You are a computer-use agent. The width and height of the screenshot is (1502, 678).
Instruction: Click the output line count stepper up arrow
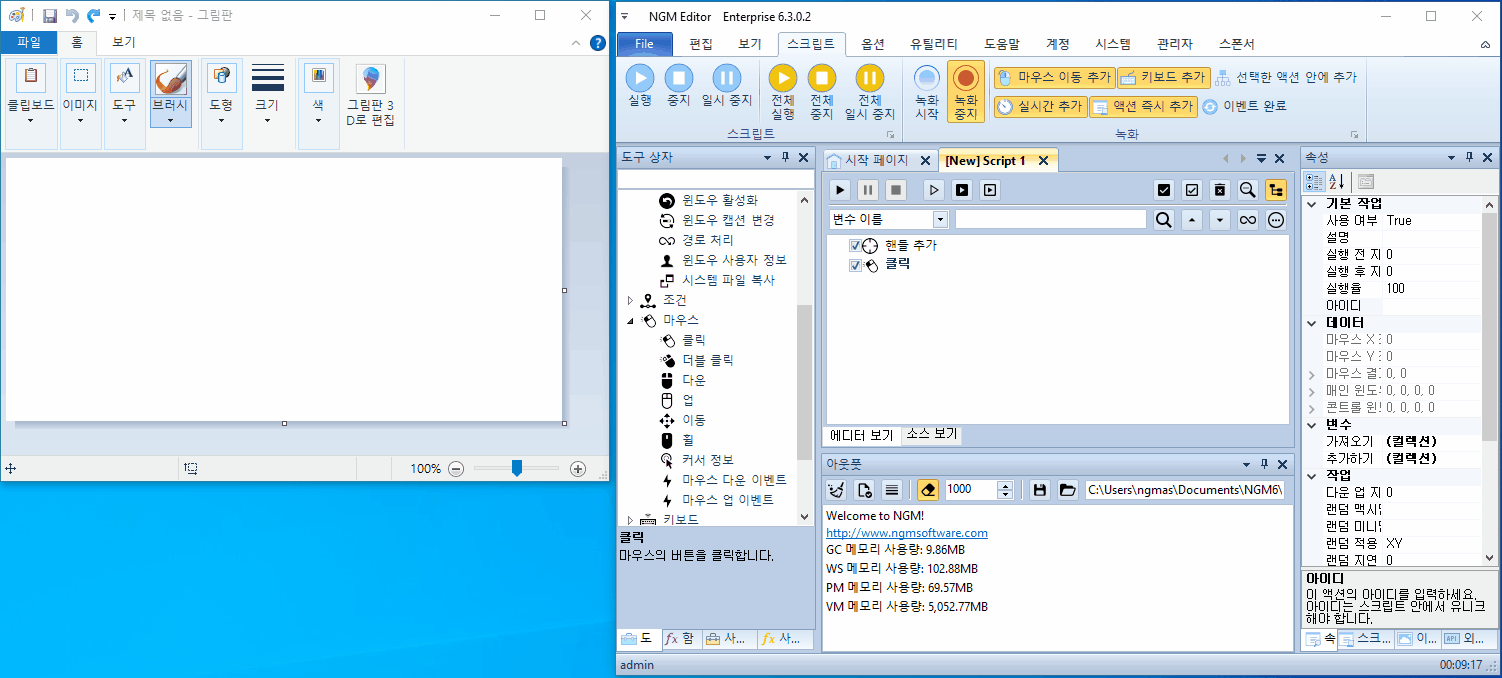pyautogui.click(x=1006, y=485)
